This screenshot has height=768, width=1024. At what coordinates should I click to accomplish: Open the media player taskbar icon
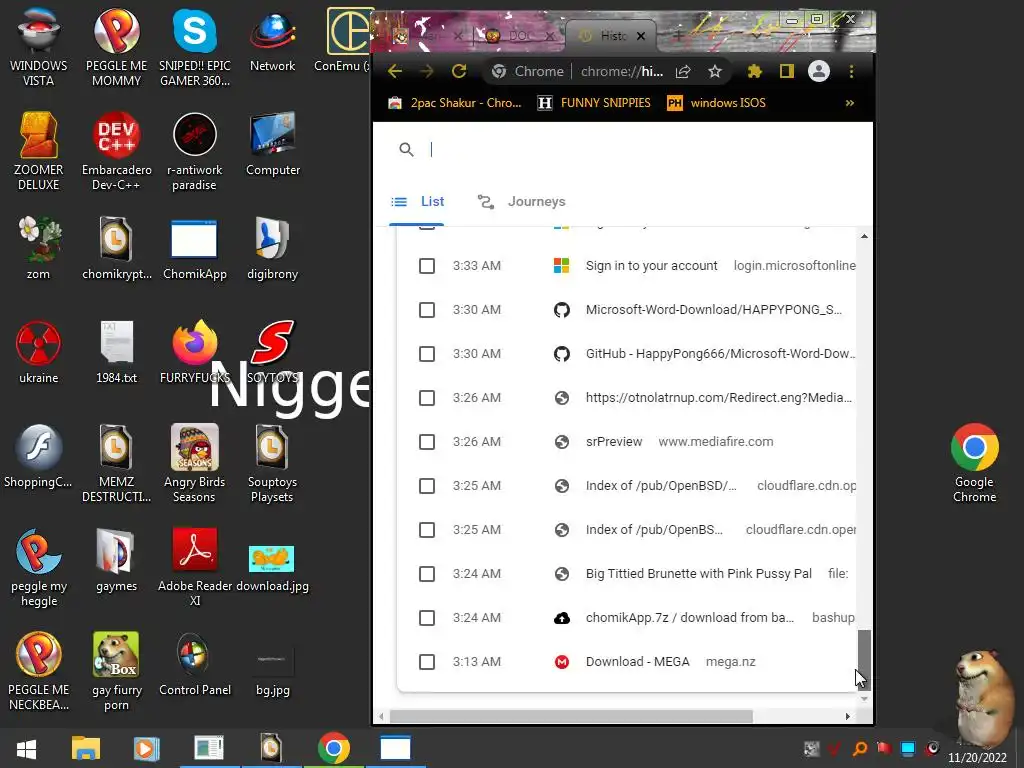click(146, 749)
